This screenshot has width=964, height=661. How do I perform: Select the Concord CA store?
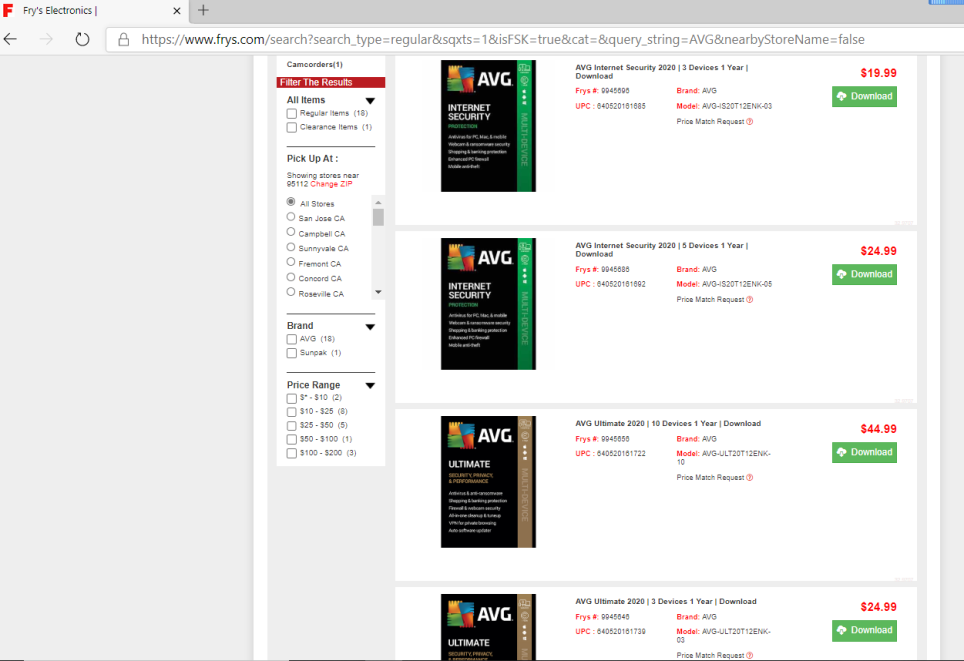[x=291, y=277]
